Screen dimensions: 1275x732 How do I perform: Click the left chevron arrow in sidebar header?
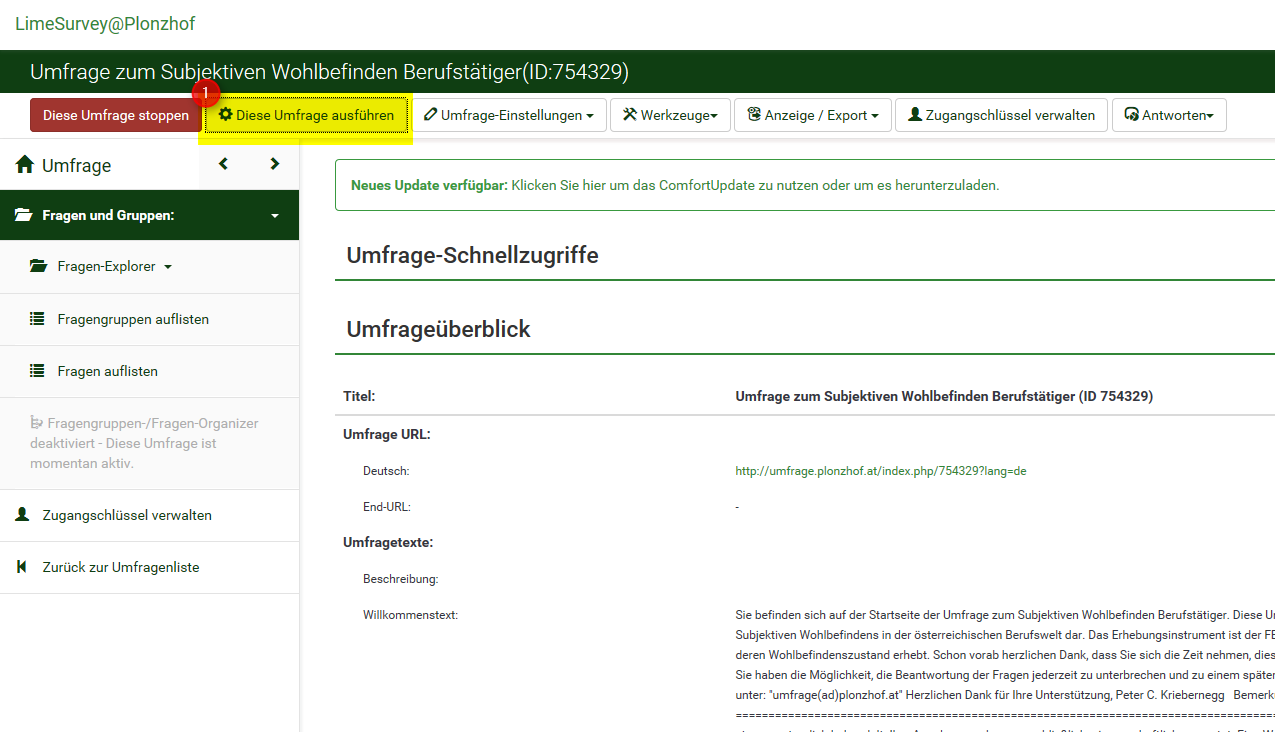pos(223,164)
